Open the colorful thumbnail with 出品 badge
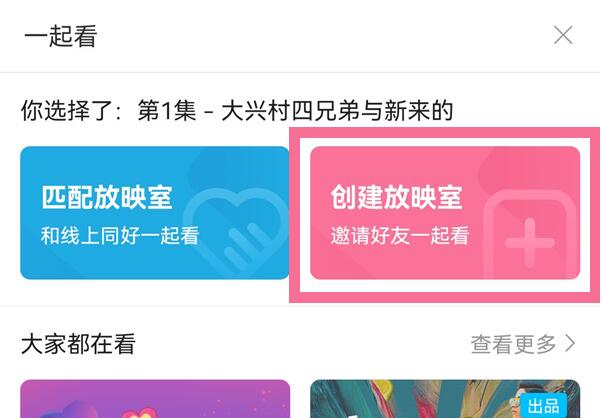This screenshot has width=601, height=418. click(x=445, y=399)
